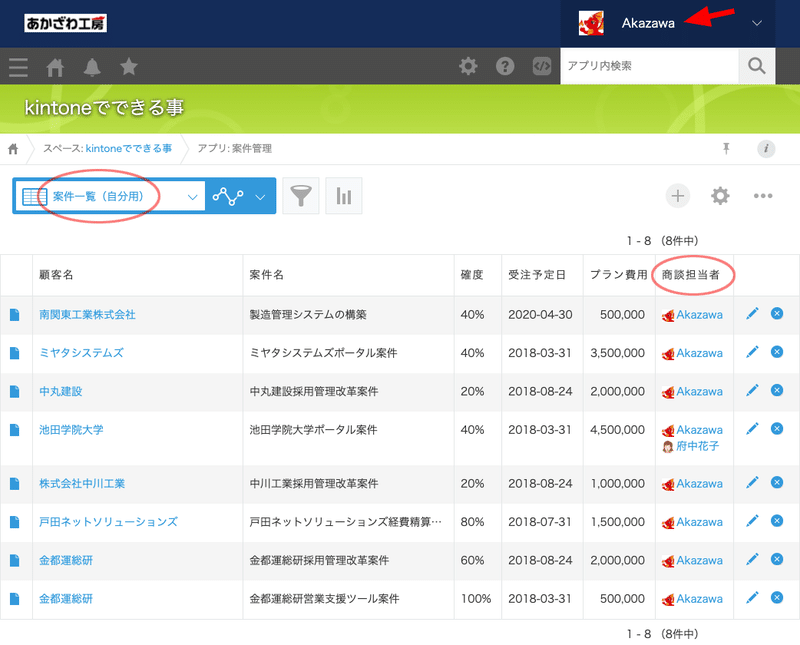Add a new record with plus icon
The height and width of the screenshot is (645, 800).
point(678,196)
